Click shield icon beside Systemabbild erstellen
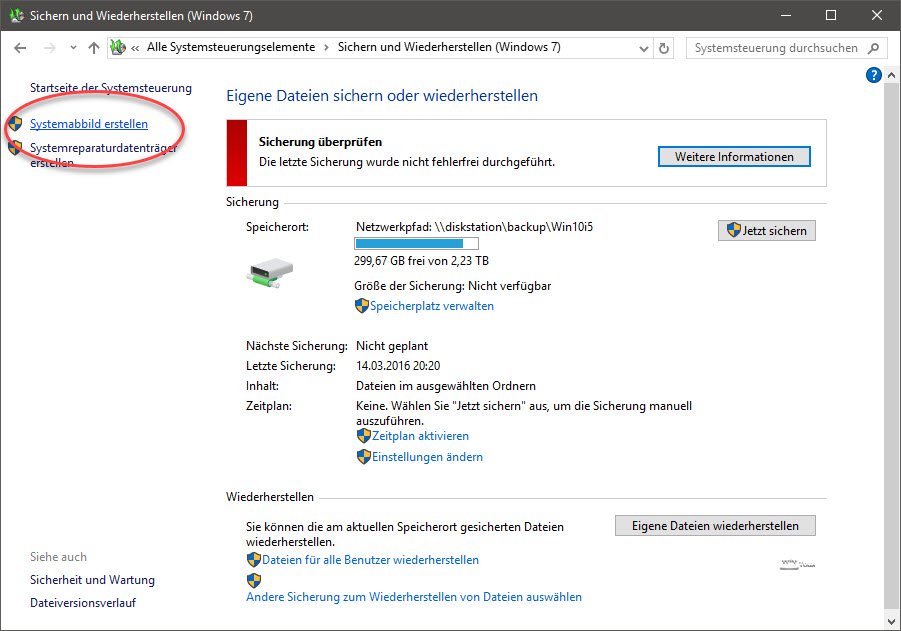This screenshot has height=631, width=901. click(x=16, y=124)
